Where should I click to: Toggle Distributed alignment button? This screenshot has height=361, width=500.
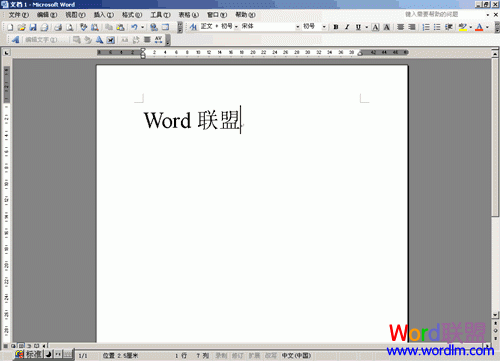(412, 27)
